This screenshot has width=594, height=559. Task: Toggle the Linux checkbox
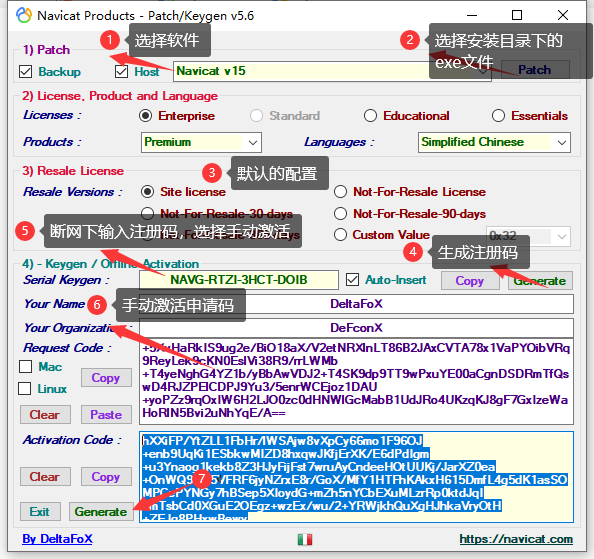coord(25,388)
